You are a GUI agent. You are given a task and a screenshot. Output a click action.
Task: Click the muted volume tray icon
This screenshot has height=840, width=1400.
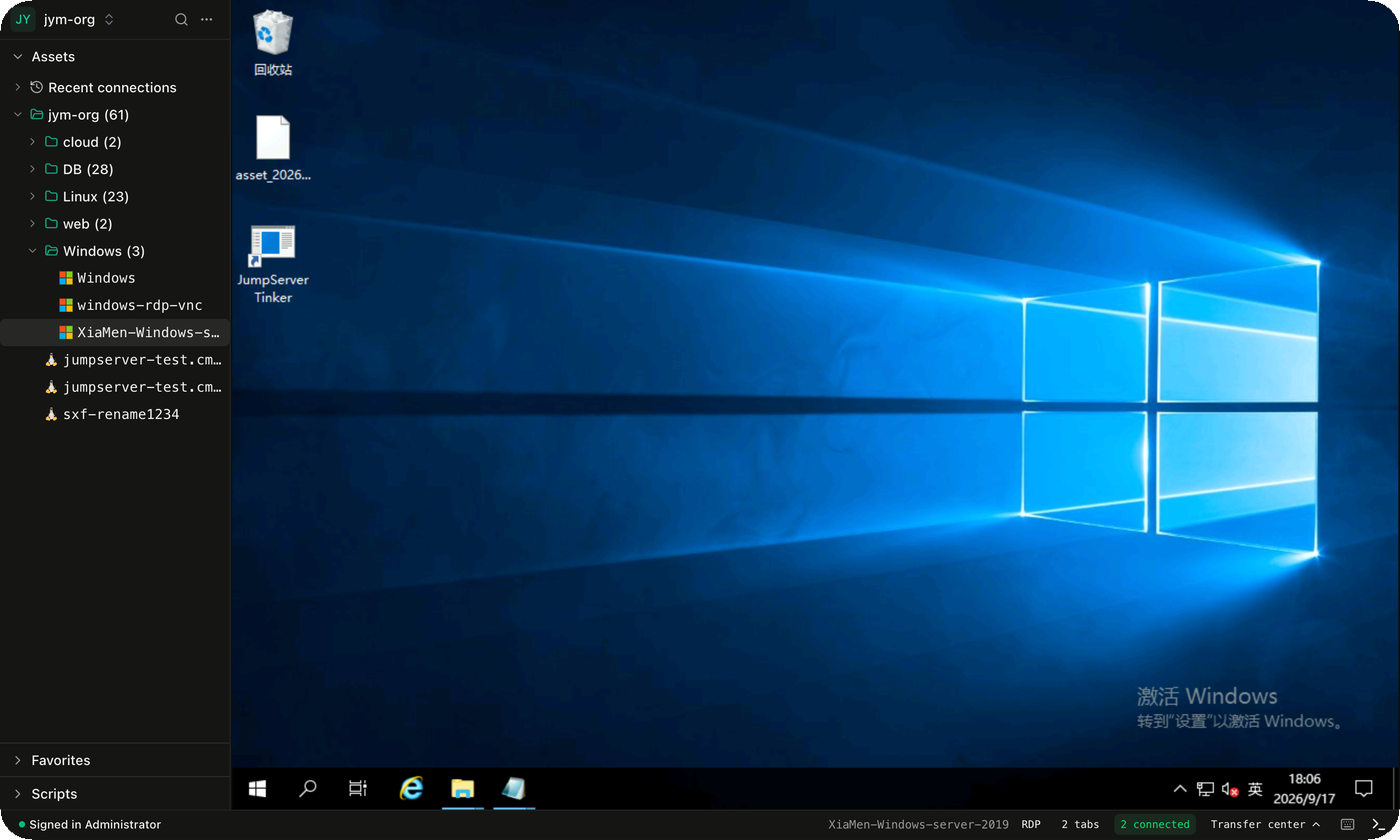1231,789
